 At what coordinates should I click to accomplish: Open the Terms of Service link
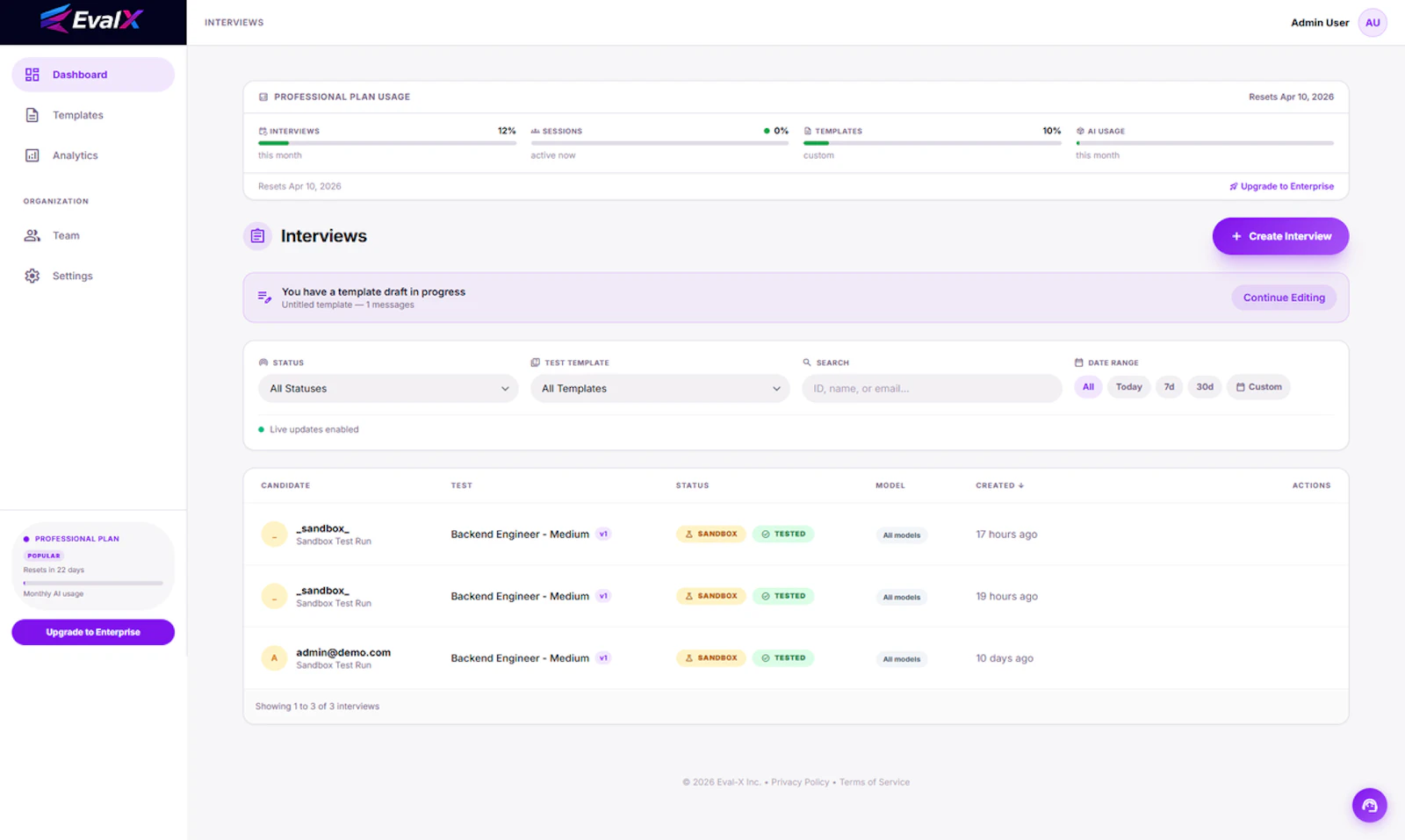[875, 782]
